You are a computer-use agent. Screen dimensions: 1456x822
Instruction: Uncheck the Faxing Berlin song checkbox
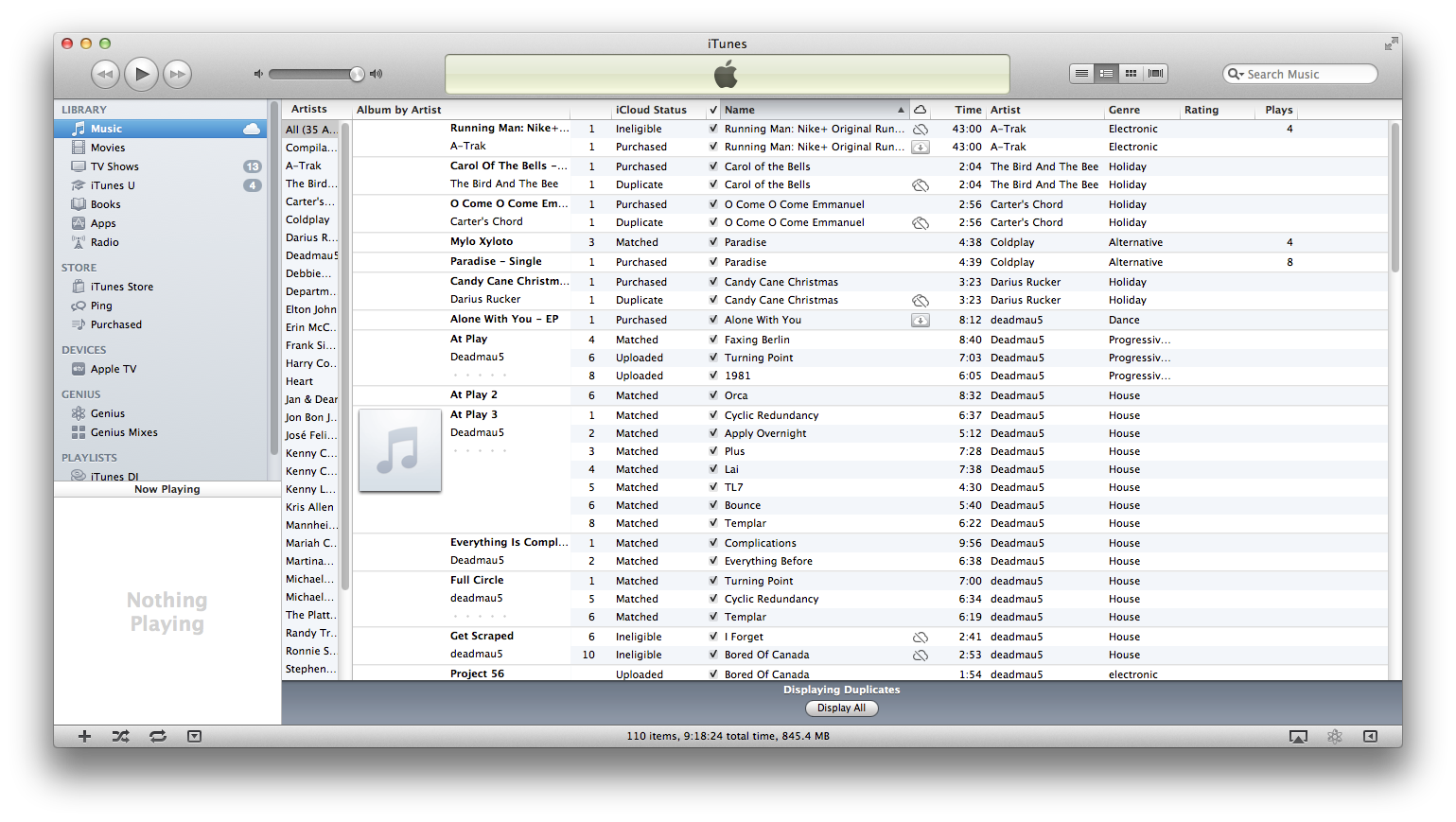[x=713, y=340]
